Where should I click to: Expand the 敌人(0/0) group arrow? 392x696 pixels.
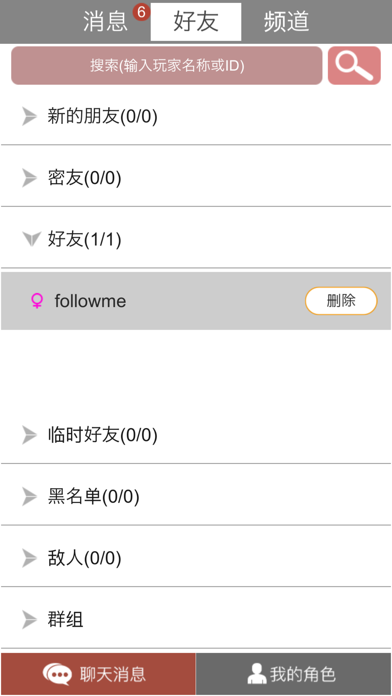[x=29, y=558]
